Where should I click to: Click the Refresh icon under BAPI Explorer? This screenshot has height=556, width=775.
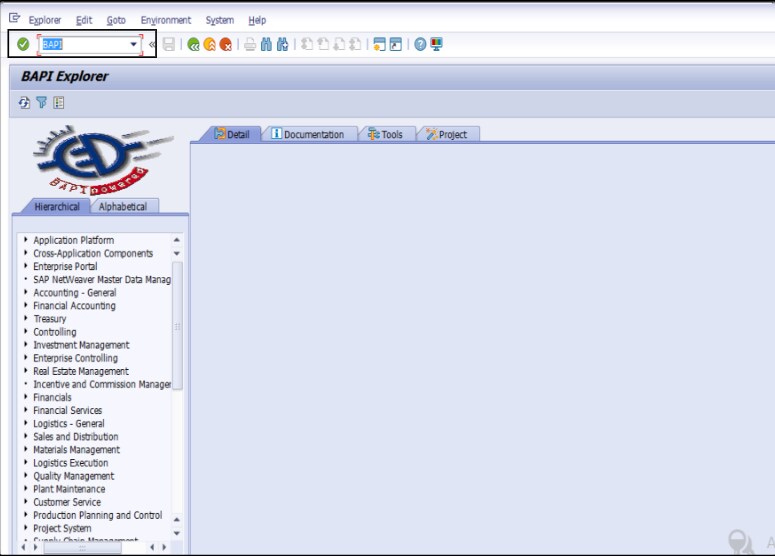point(24,102)
